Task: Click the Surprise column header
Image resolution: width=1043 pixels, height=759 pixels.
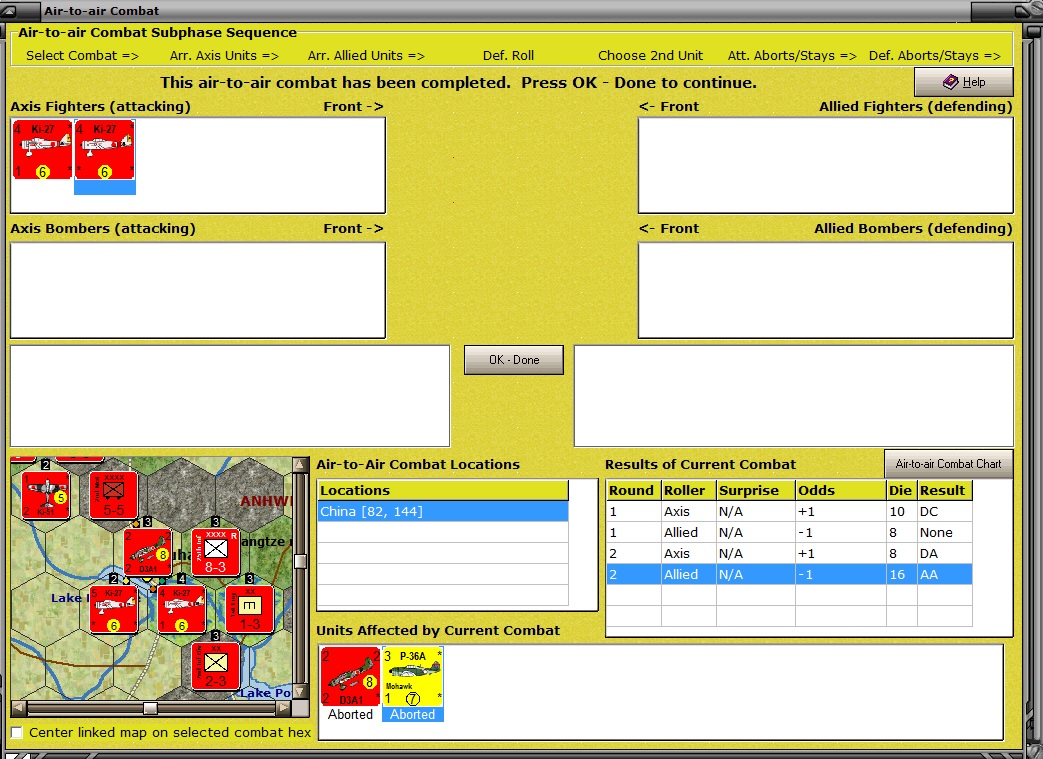Action: (756, 490)
